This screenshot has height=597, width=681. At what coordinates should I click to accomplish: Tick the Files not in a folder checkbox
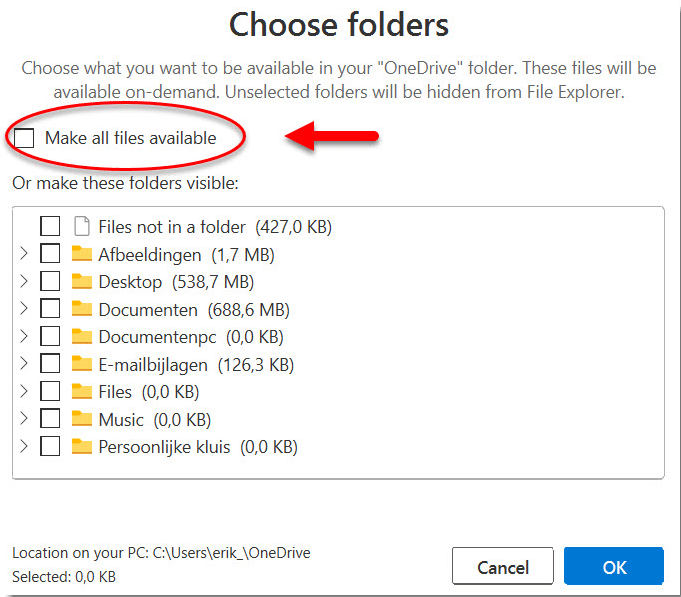pyautogui.click(x=50, y=227)
